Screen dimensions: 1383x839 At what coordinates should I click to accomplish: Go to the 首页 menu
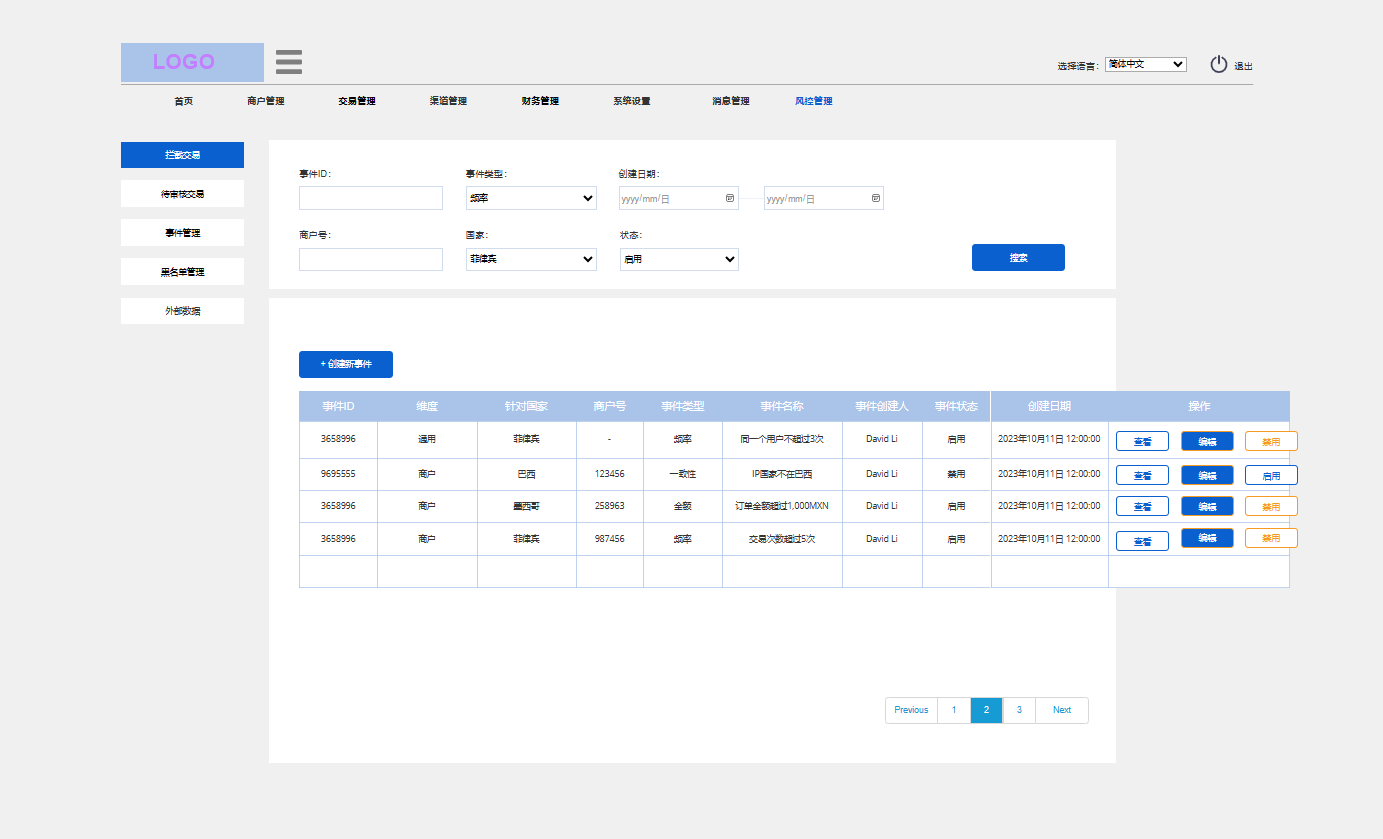click(183, 101)
